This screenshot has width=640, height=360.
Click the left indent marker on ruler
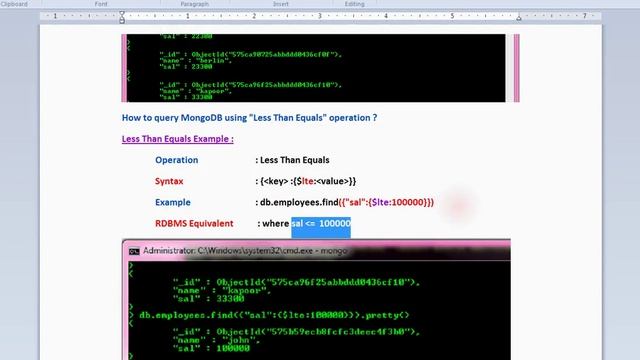[x=122, y=17]
